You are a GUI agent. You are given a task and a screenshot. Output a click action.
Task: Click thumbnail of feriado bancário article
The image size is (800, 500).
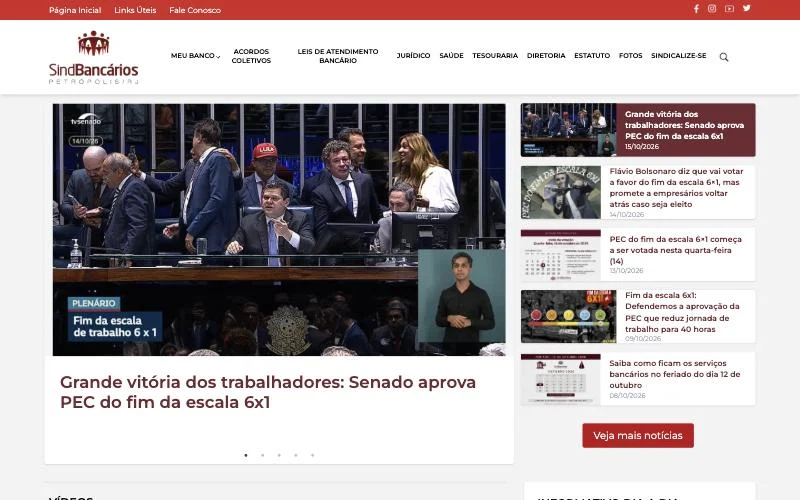pyautogui.click(x=561, y=379)
